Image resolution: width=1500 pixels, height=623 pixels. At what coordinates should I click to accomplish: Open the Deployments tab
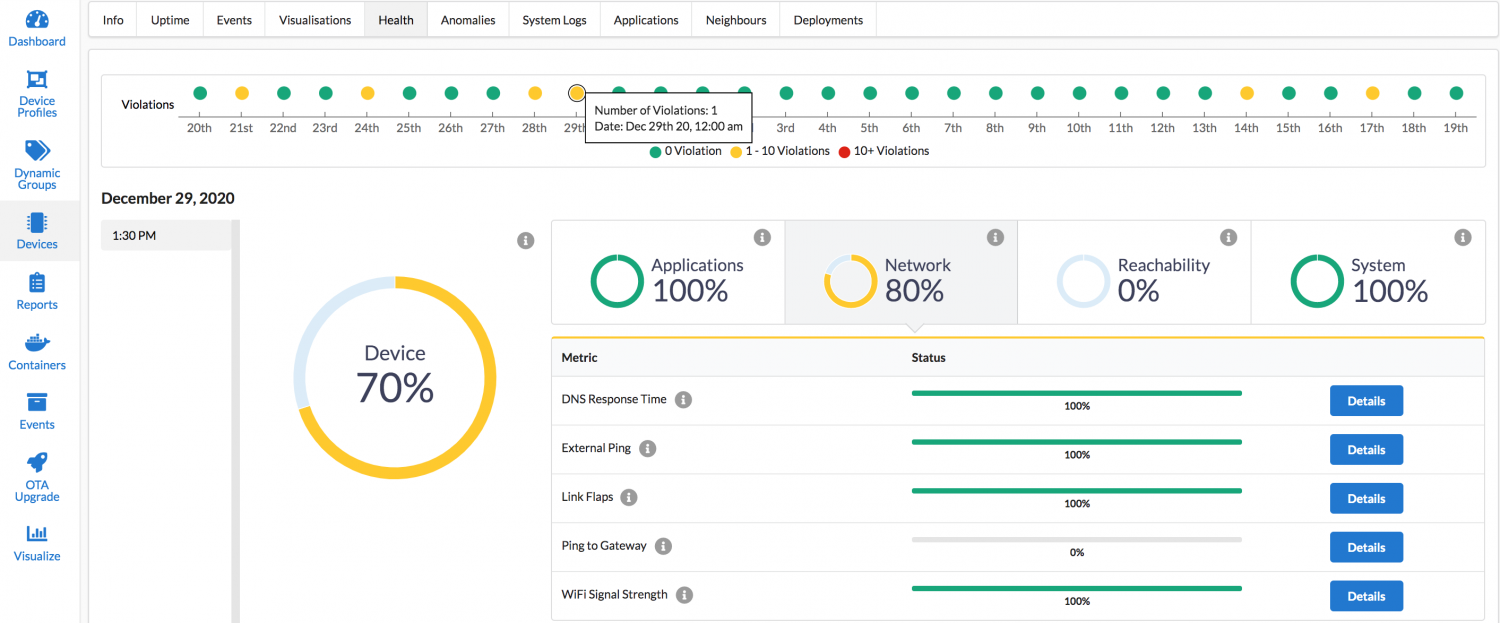(x=828, y=20)
